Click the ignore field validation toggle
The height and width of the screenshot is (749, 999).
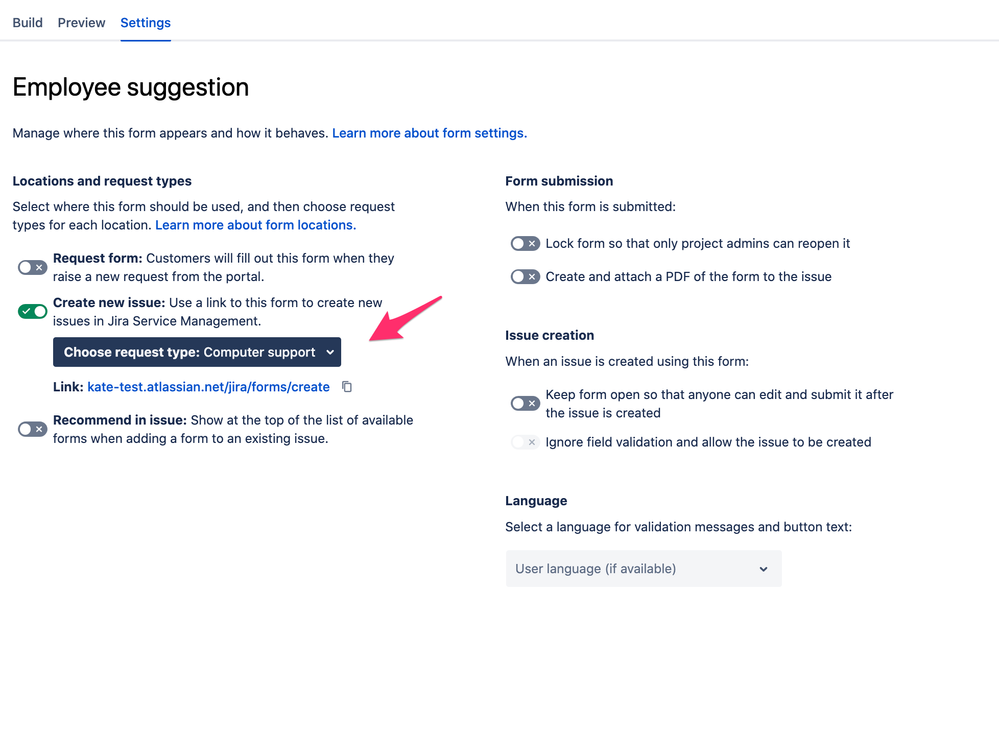tap(524, 441)
